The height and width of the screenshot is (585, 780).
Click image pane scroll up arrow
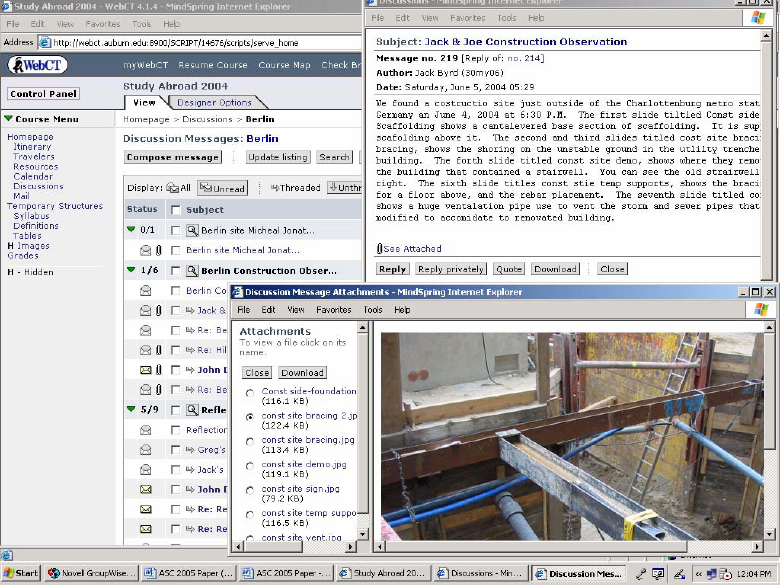769,327
